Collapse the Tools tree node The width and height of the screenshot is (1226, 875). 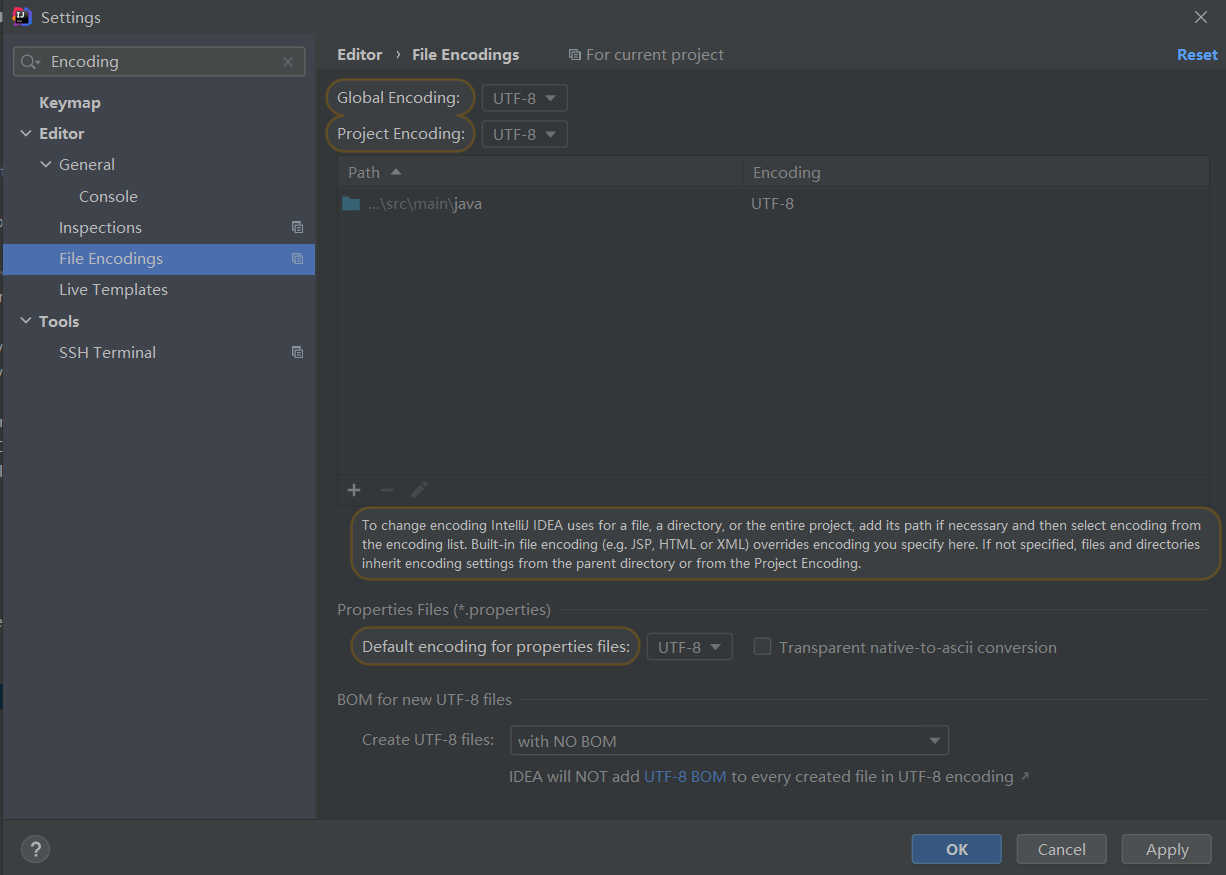pyautogui.click(x=26, y=321)
